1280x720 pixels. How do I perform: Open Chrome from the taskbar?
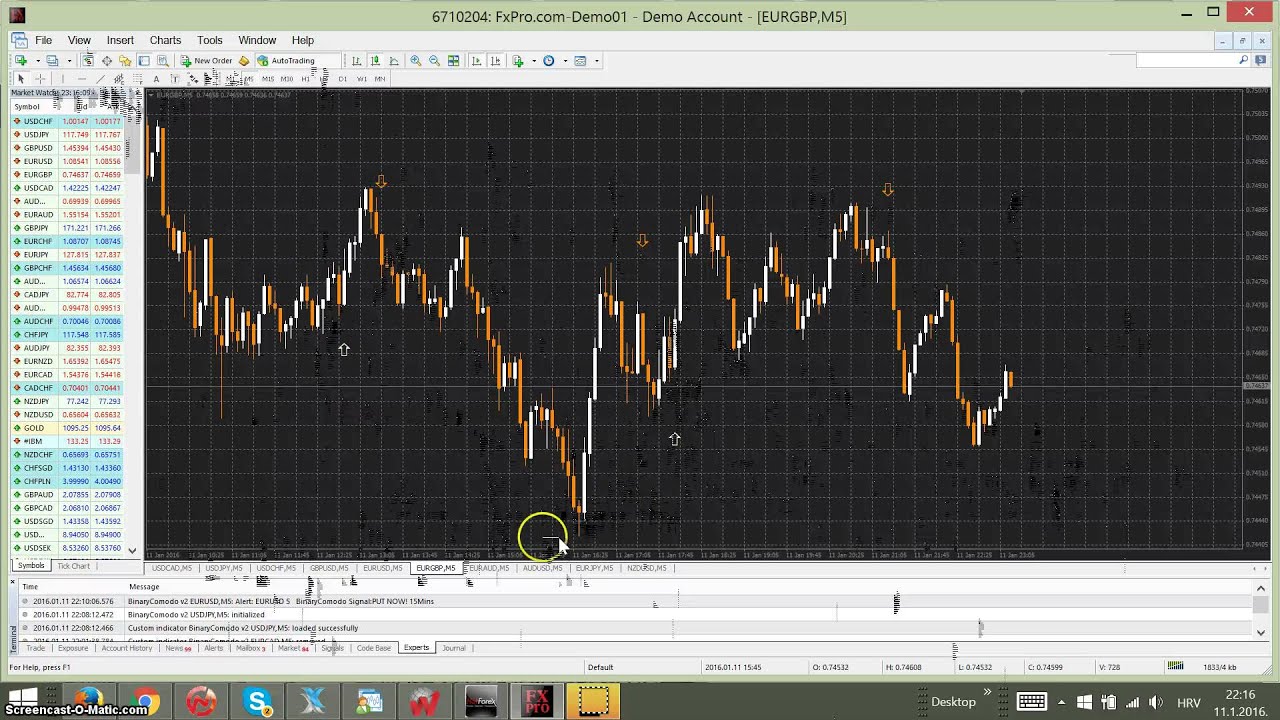tap(146, 702)
